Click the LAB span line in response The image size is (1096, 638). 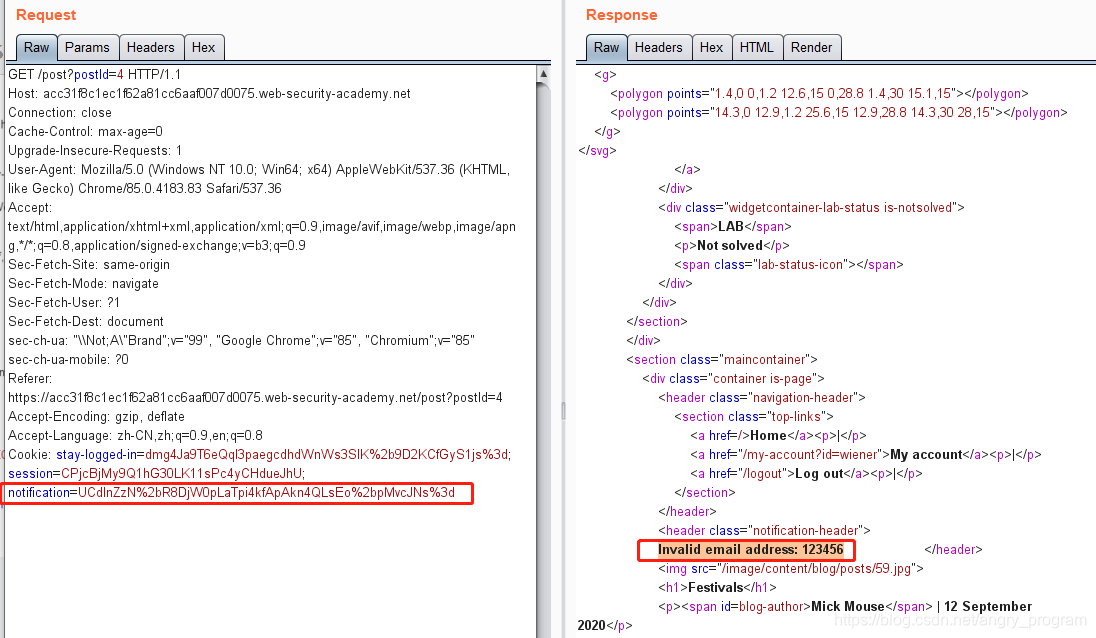click(x=733, y=226)
